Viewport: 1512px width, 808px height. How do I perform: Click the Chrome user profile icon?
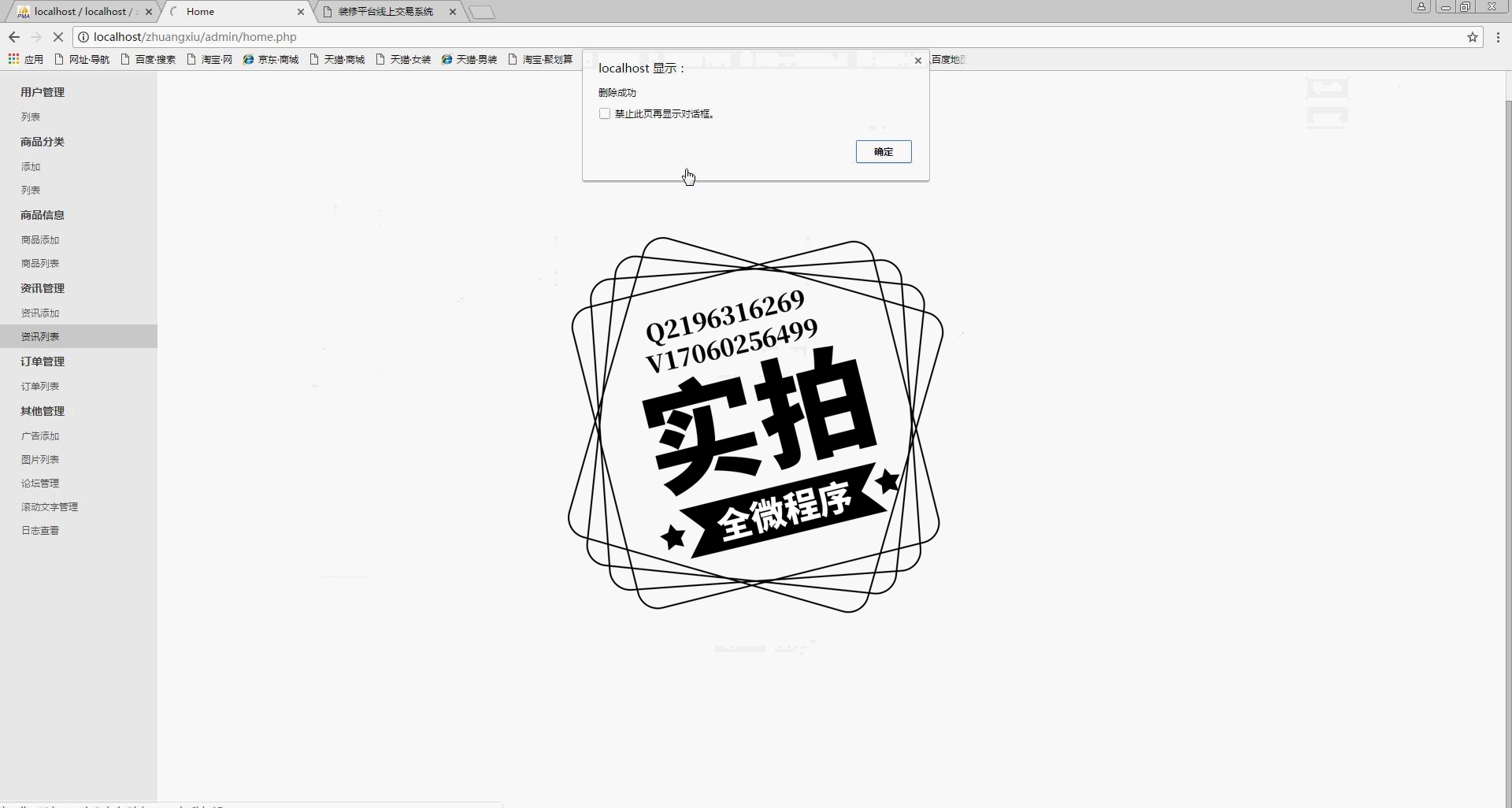click(x=1421, y=6)
